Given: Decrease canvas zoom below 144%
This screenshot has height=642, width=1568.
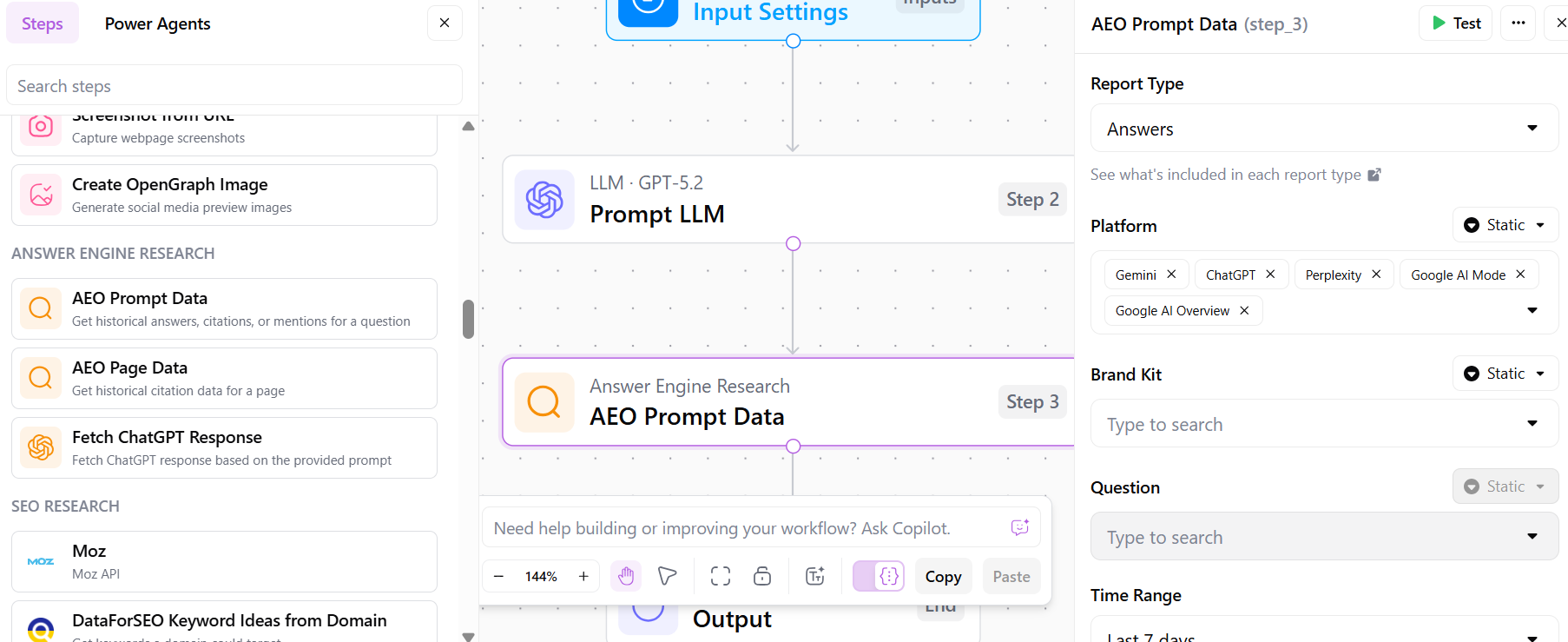Looking at the screenshot, I should [x=498, y=576].
